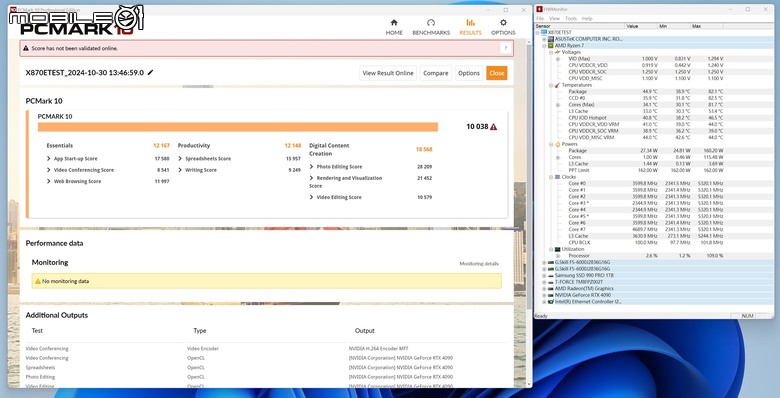
Task: Click the Utilization monitor icon in HWMonitor
Action: (558, 249)
